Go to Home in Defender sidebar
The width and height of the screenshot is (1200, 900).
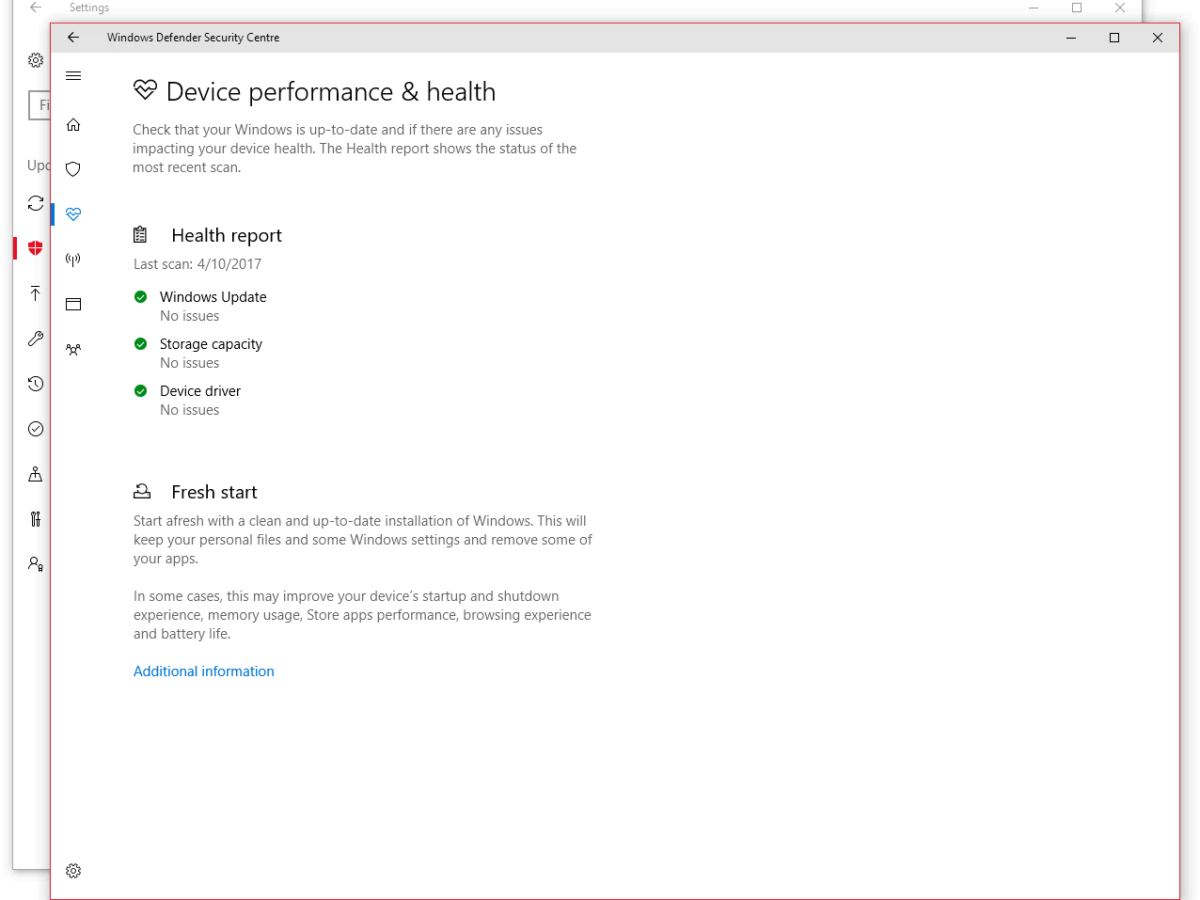coord(73,125)
